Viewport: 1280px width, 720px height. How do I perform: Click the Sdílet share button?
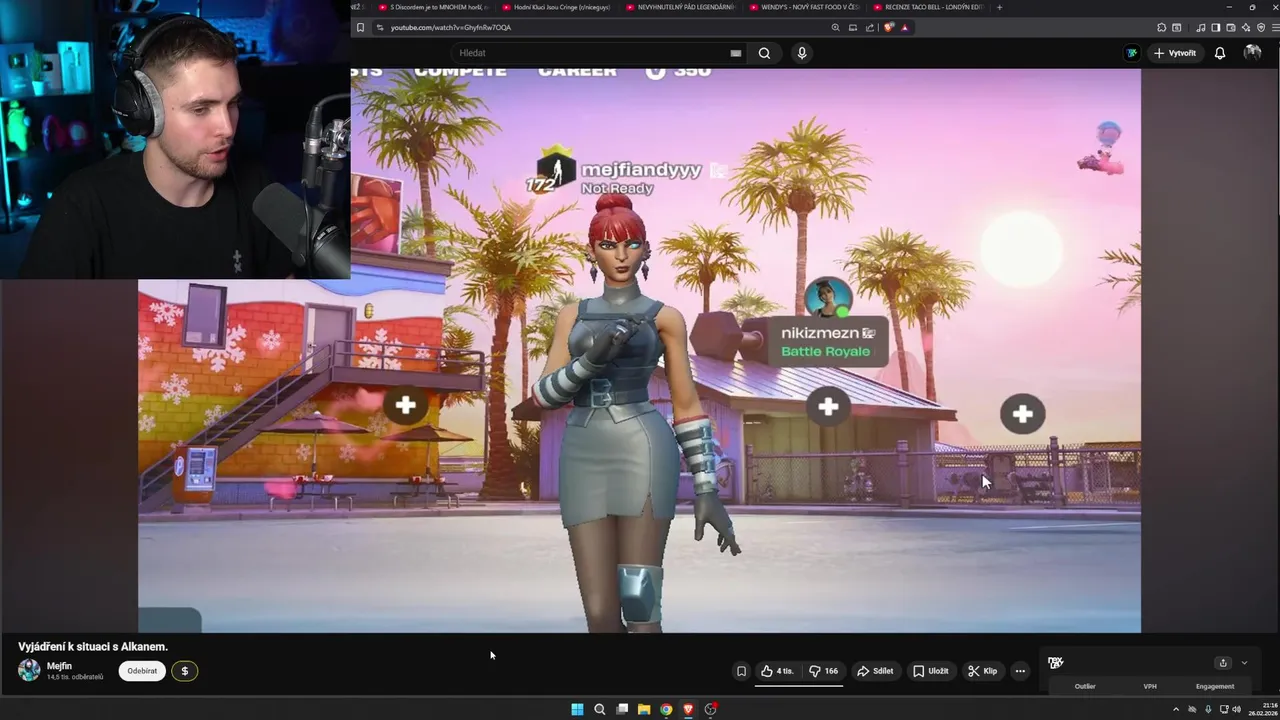875,671
